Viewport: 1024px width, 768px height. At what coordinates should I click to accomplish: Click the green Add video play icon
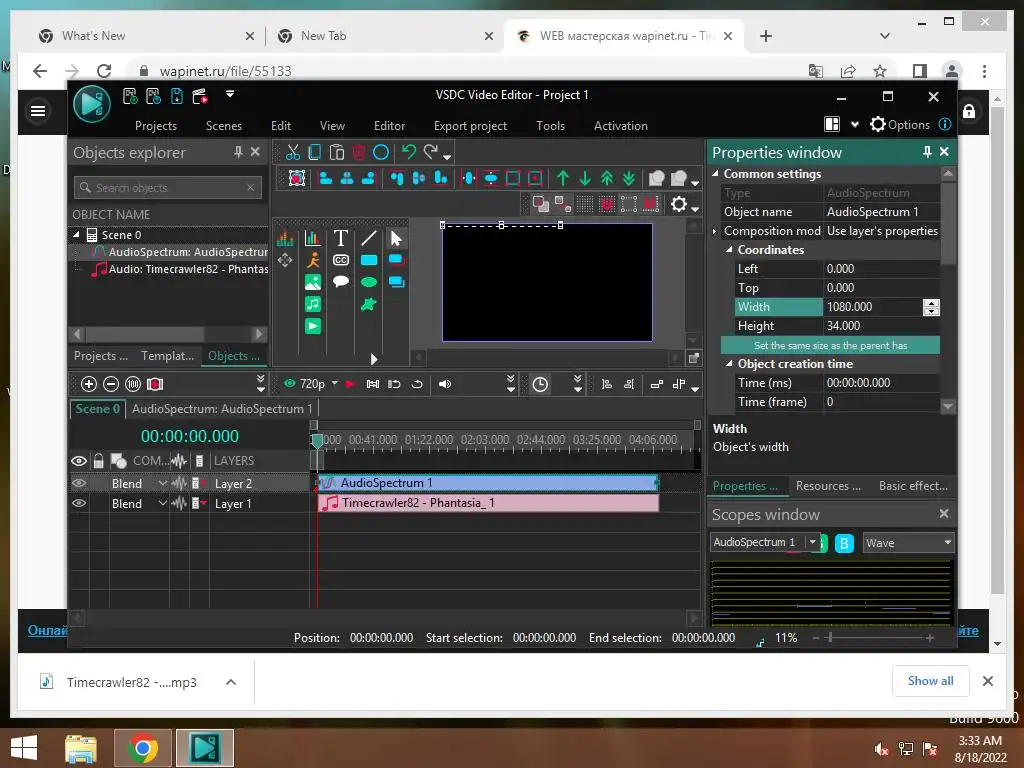(313, 326)
